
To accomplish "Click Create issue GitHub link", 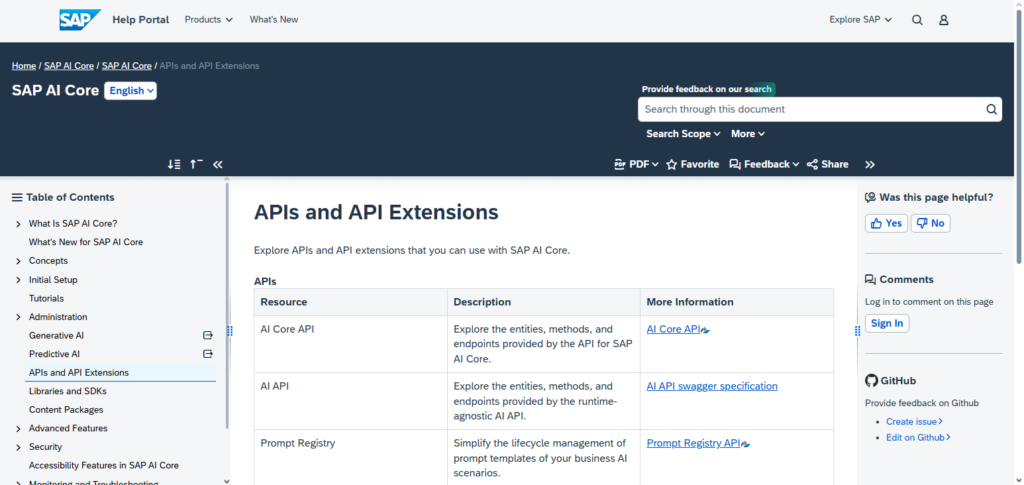I will click(x=914, y=422).
